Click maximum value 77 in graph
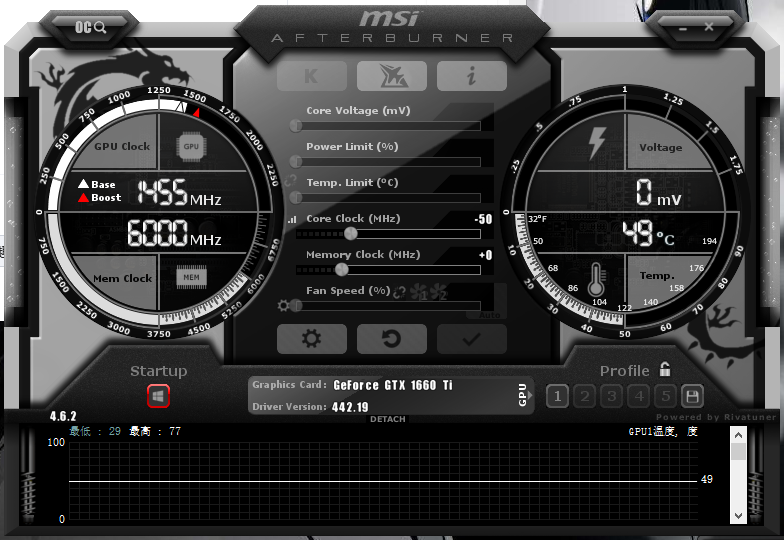This screenshot has height=540, width=784. pos(174,431)
